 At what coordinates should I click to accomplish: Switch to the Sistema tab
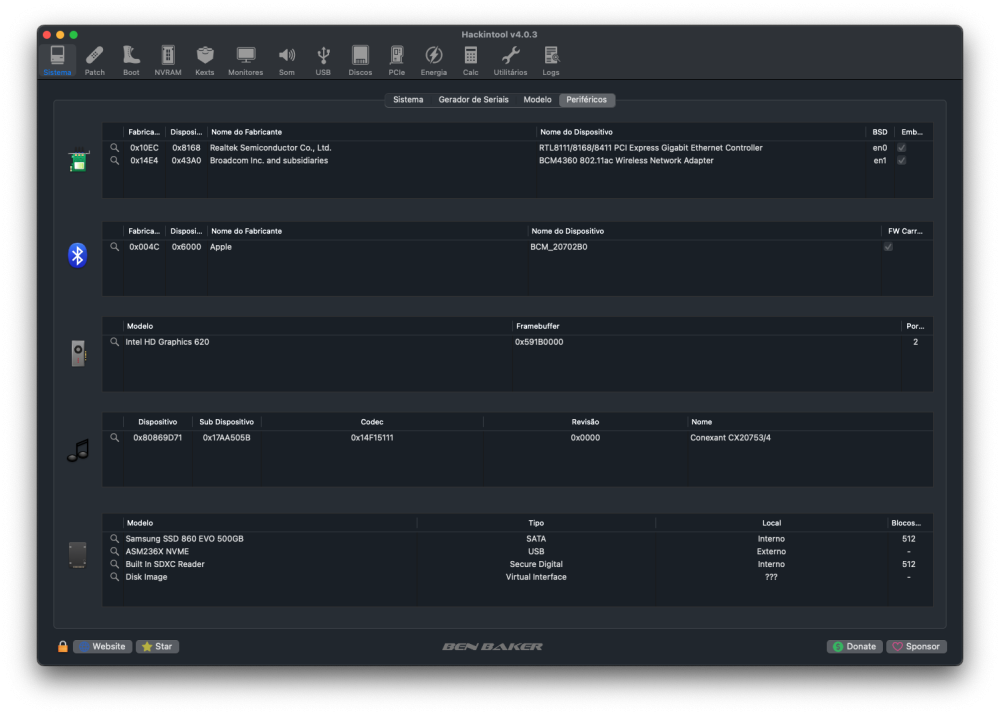pos(408,100)
